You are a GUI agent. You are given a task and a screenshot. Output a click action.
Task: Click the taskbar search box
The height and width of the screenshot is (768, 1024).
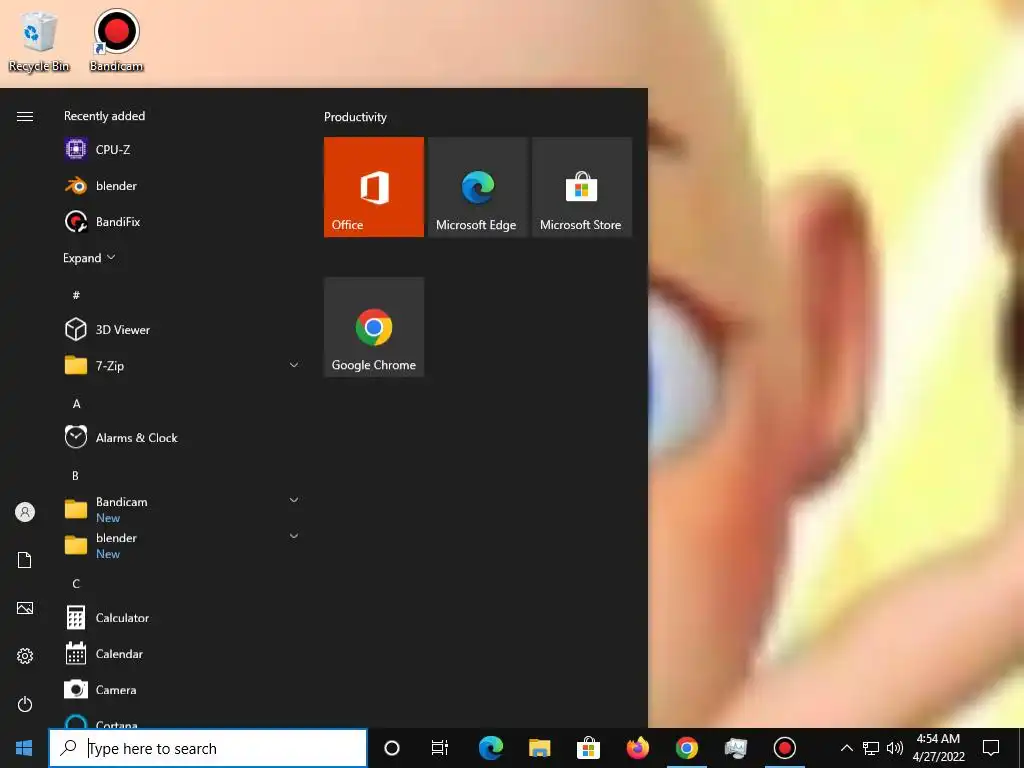(x=208, y=748)
